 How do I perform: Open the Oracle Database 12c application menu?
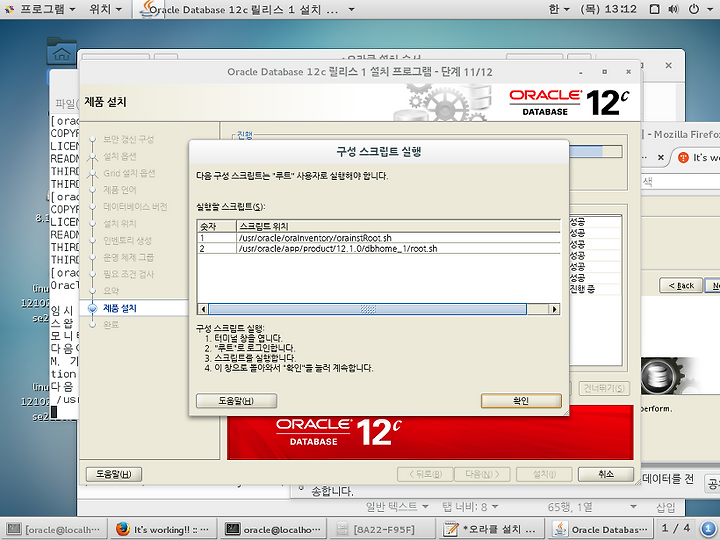(x=247, y=9)
